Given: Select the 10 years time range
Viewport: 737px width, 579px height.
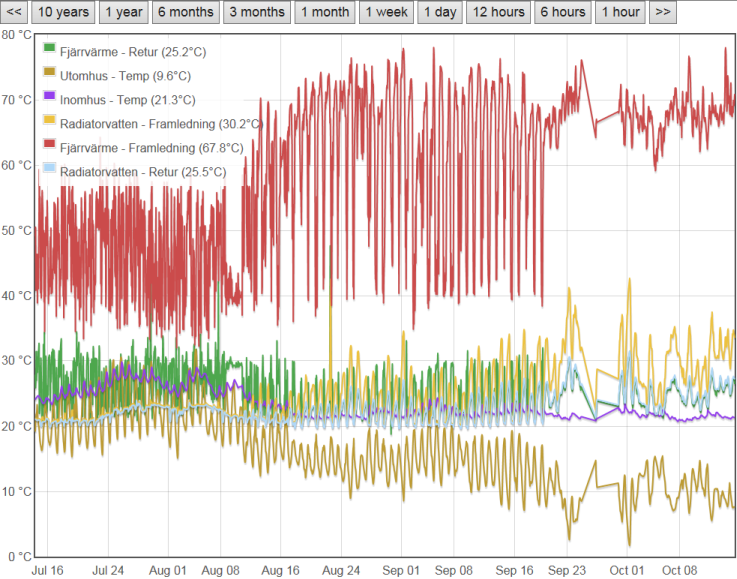Looking at the screenshot, I should (x=63, y=12).
